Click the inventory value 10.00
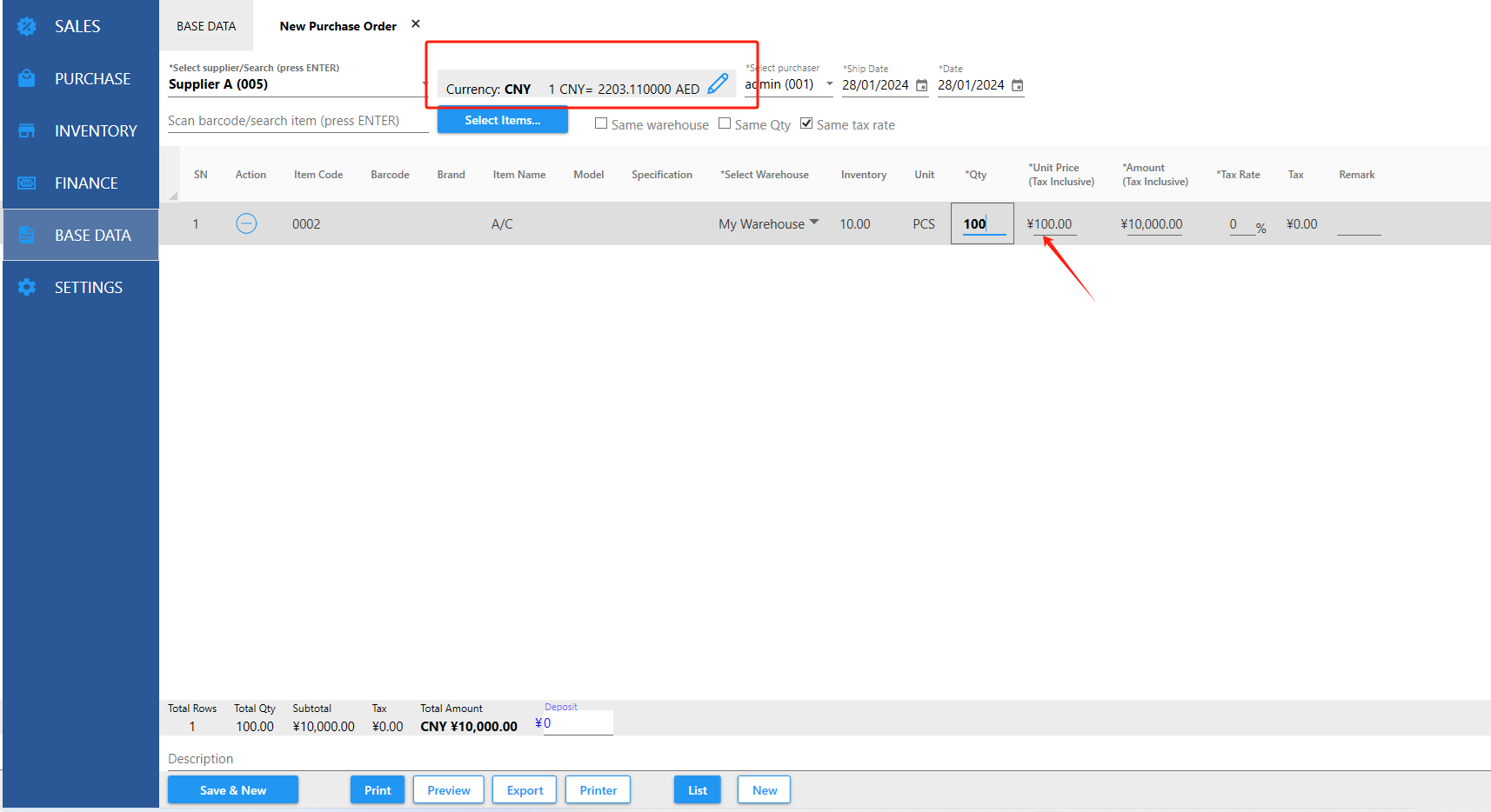The width and height of the screenshot is (1491, 812). (855, 224)
